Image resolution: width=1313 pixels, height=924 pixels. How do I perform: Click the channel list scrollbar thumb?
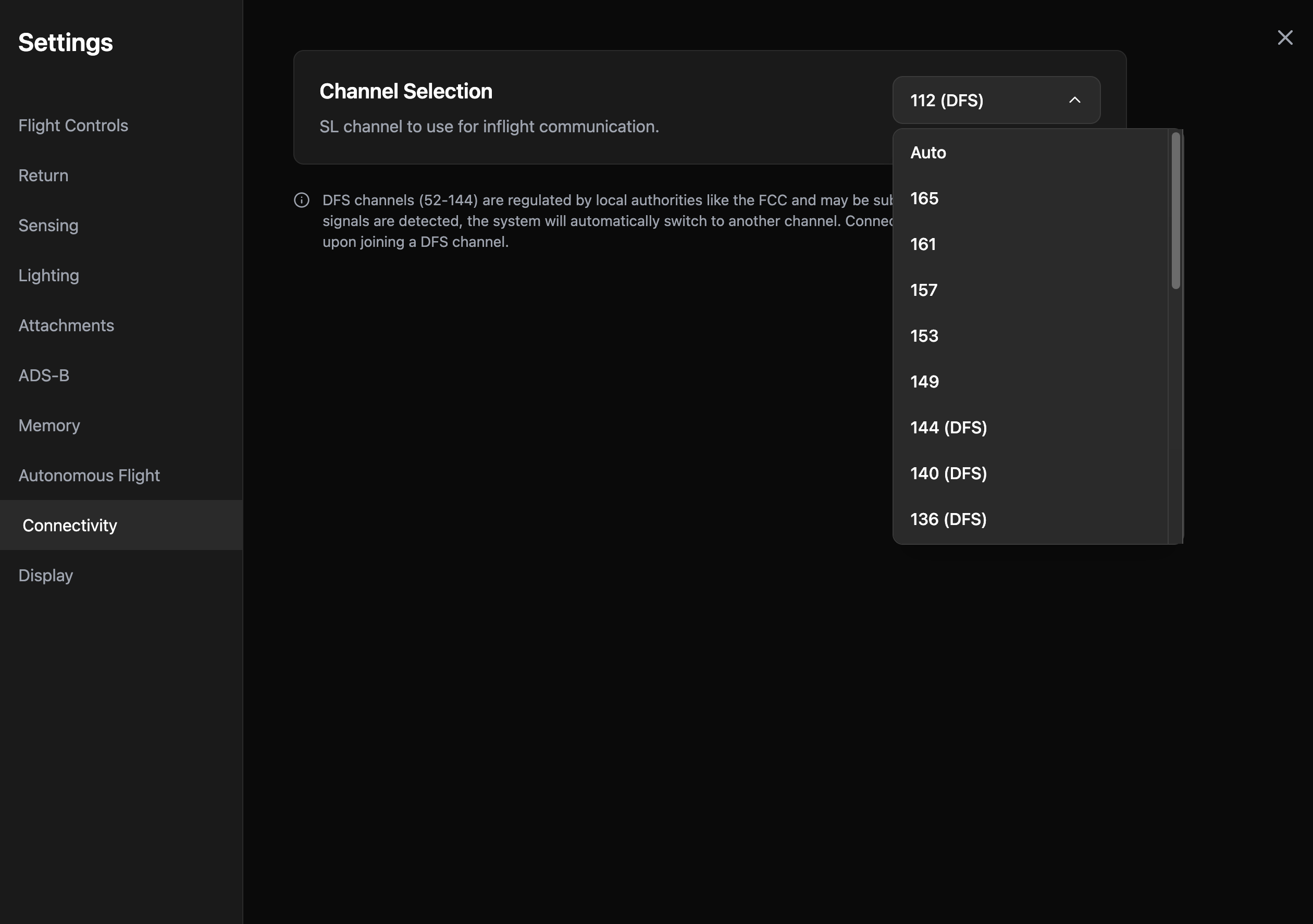coord(1176,210)
